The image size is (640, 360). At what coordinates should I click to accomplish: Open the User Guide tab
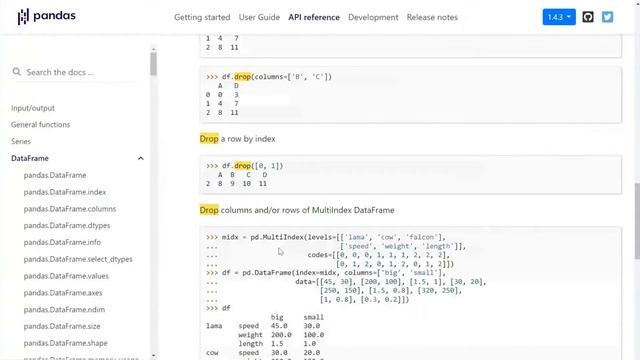[259, 17]
